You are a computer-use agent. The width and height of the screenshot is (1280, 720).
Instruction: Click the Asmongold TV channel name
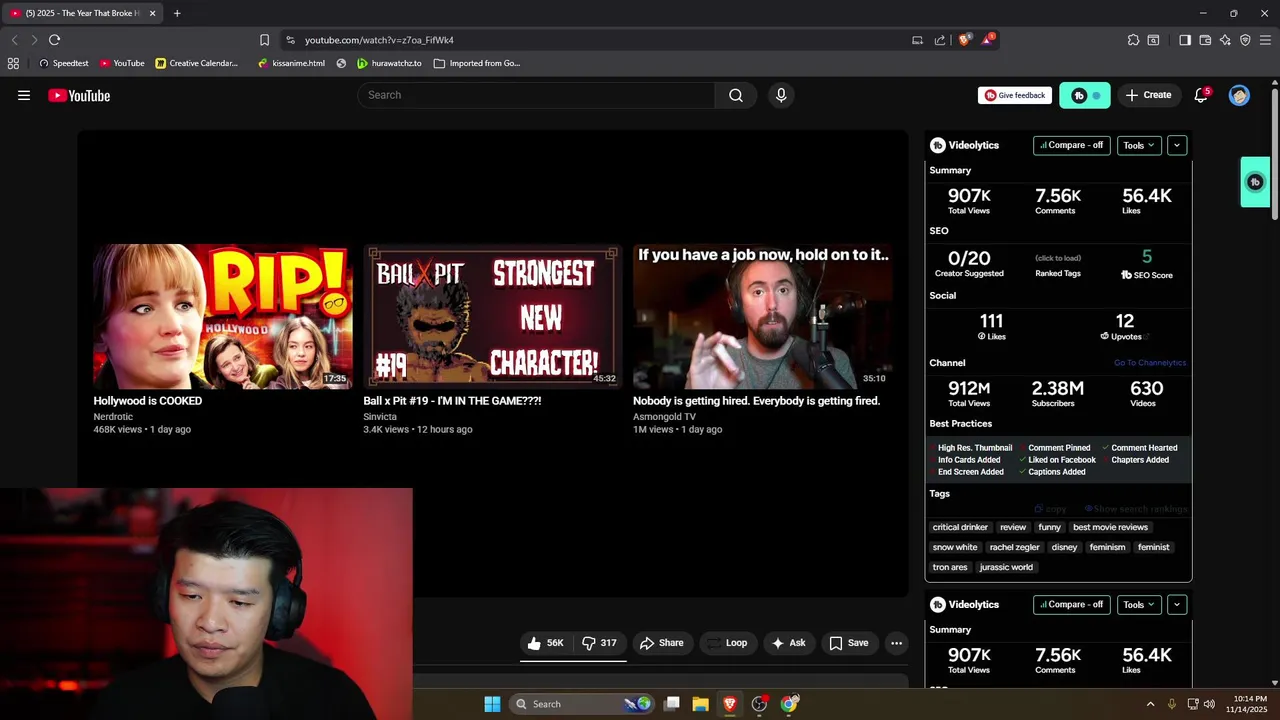664,417
